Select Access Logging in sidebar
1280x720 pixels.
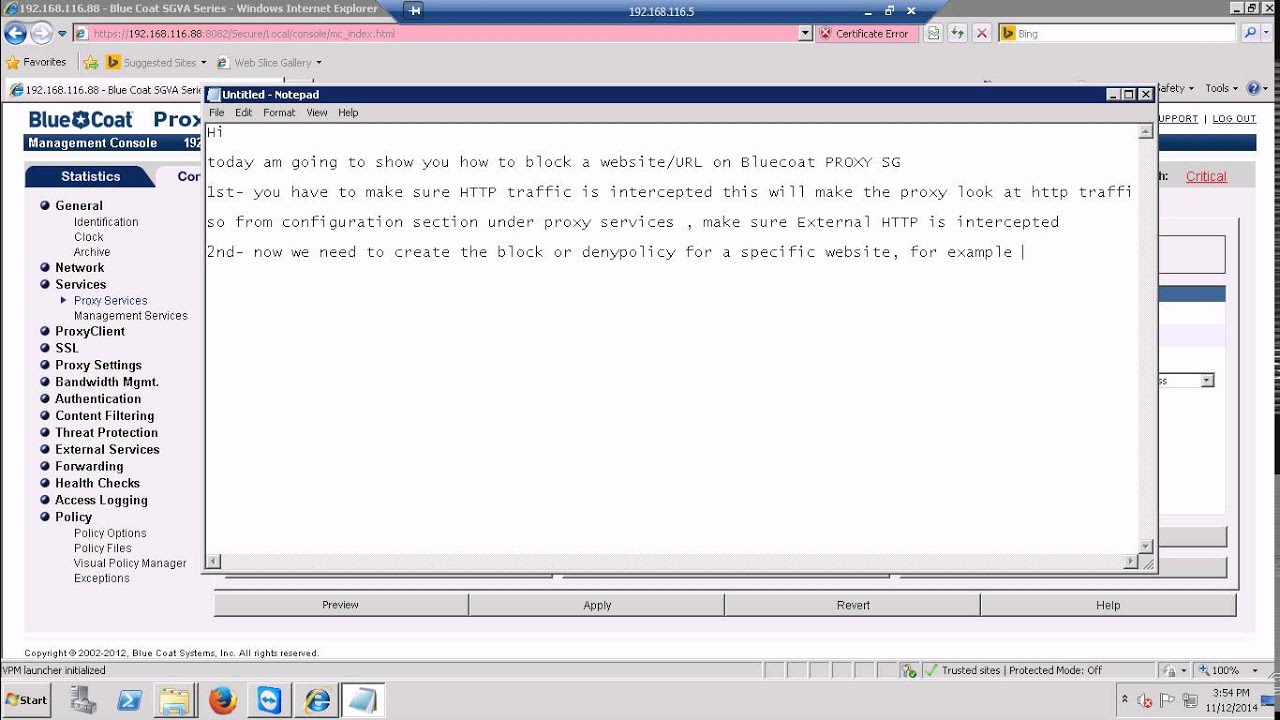tap(101, 499)
